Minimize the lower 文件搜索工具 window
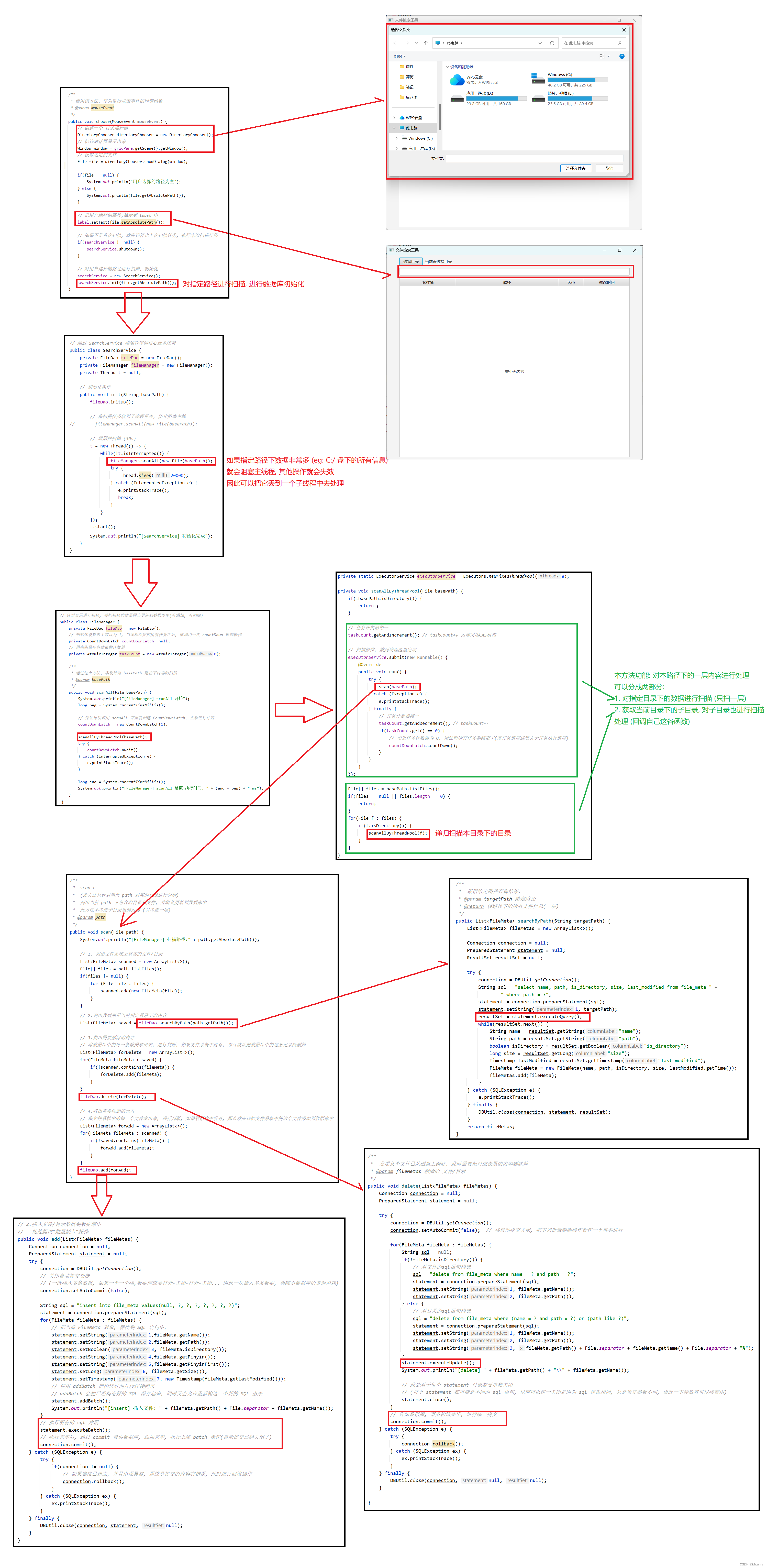This screenshot has width=767, height=1568. pyautogui.click(x=605, y=250)
